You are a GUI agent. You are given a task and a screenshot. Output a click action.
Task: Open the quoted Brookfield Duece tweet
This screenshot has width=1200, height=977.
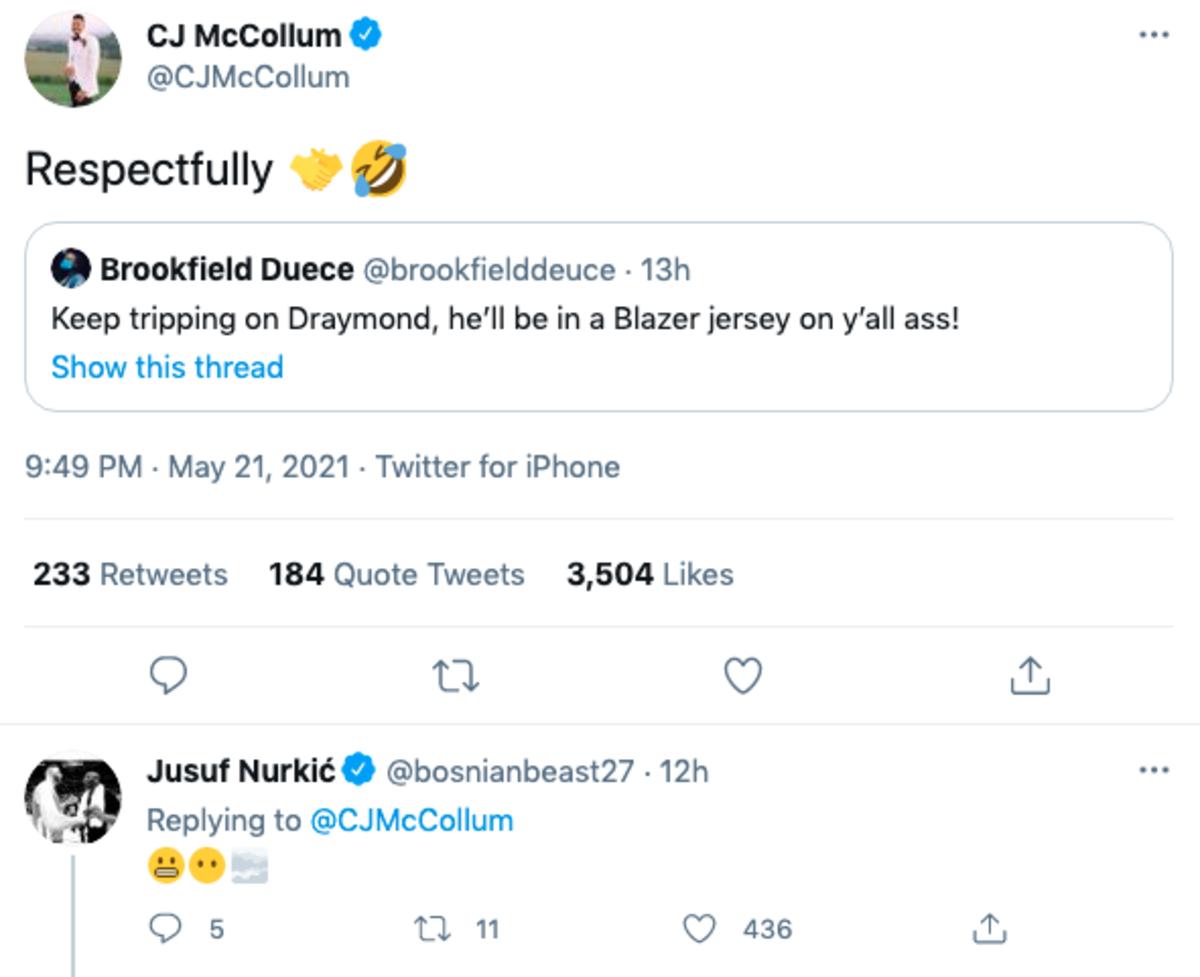pos(598,320)
